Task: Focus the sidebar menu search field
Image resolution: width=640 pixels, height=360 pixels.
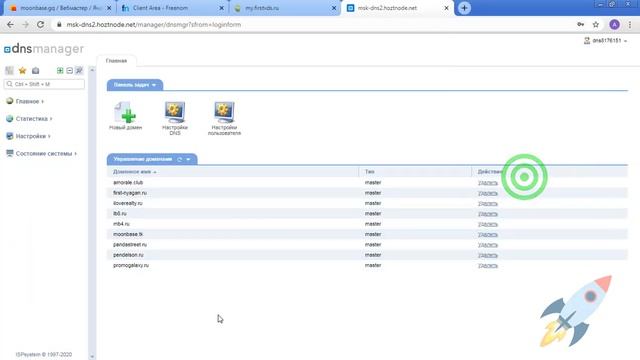Action: 44,84
